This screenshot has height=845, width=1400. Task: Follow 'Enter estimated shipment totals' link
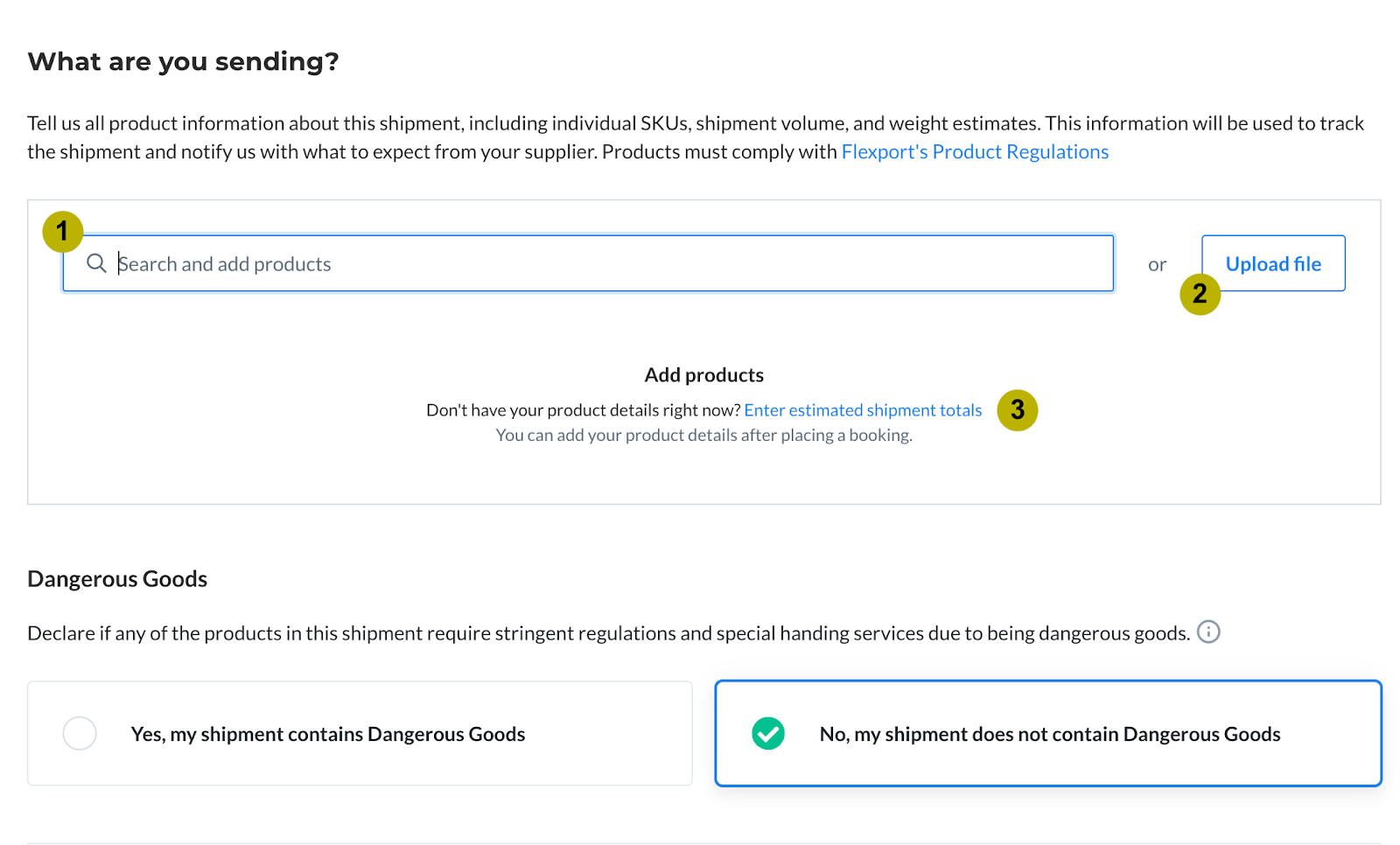[x=863, y=410]
